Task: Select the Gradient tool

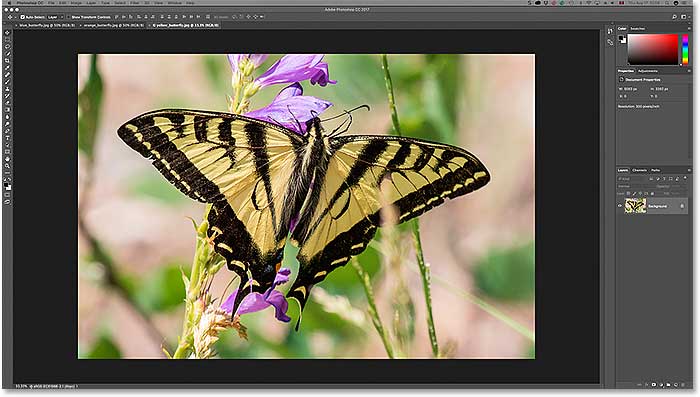Action: 7,110
